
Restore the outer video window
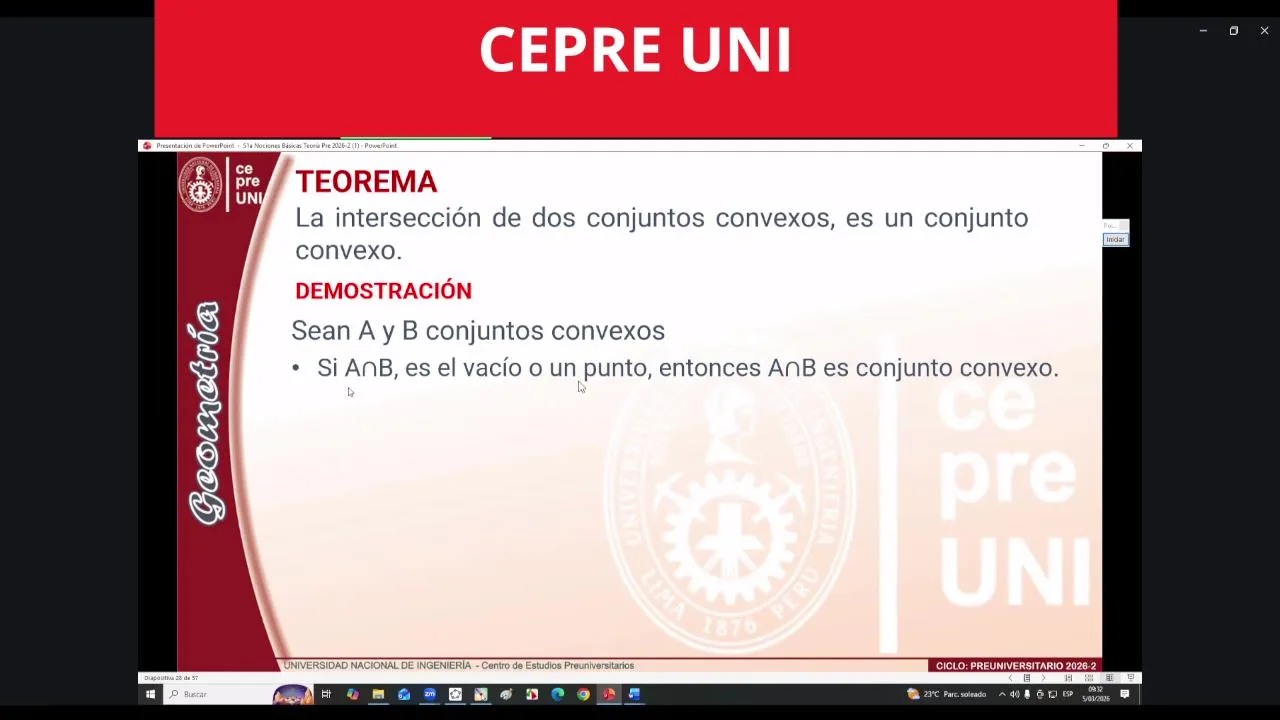(1234, 31)
